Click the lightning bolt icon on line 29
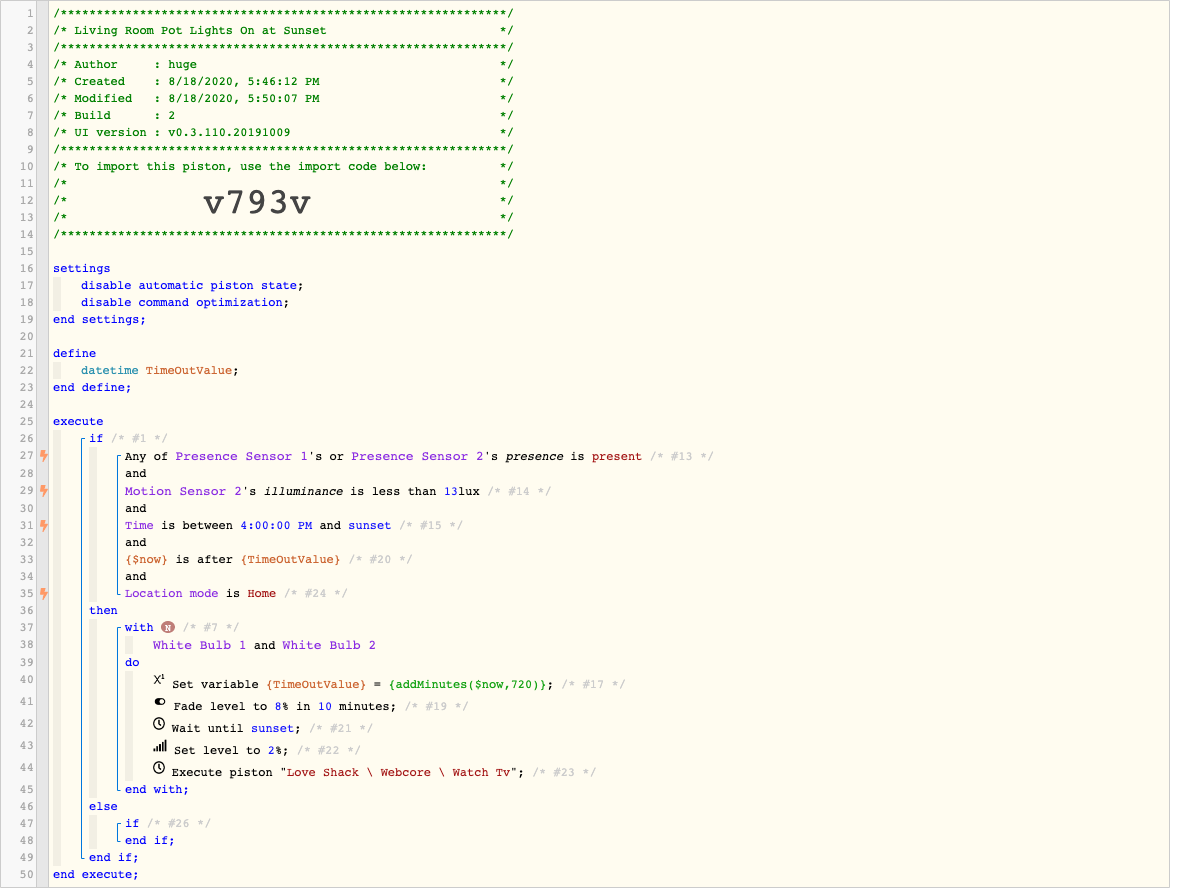1178x889 pixels. [44, 491]
